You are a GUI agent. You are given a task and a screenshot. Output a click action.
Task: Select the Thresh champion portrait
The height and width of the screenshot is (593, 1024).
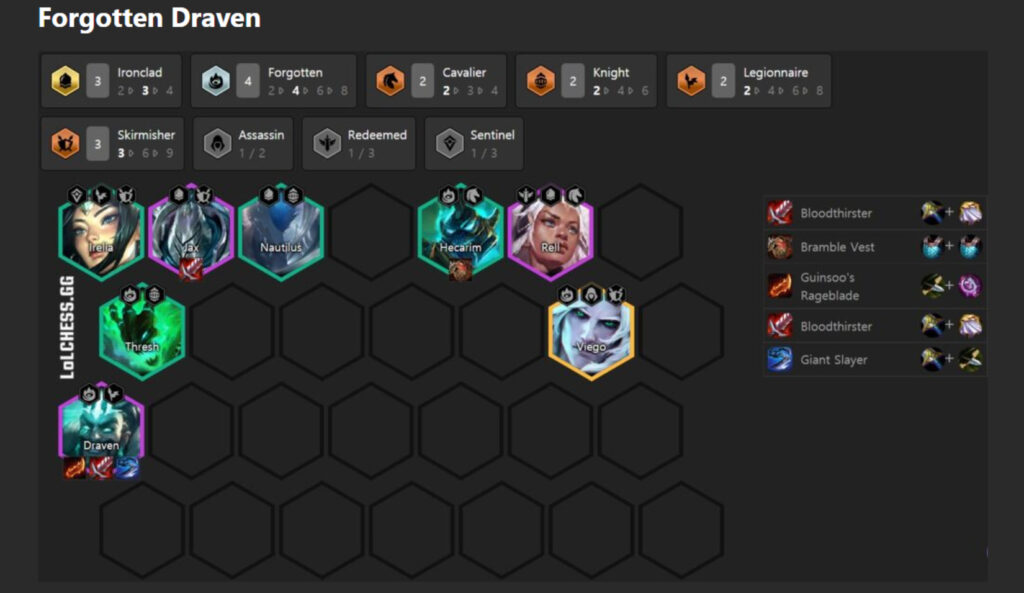pos(142,332)
